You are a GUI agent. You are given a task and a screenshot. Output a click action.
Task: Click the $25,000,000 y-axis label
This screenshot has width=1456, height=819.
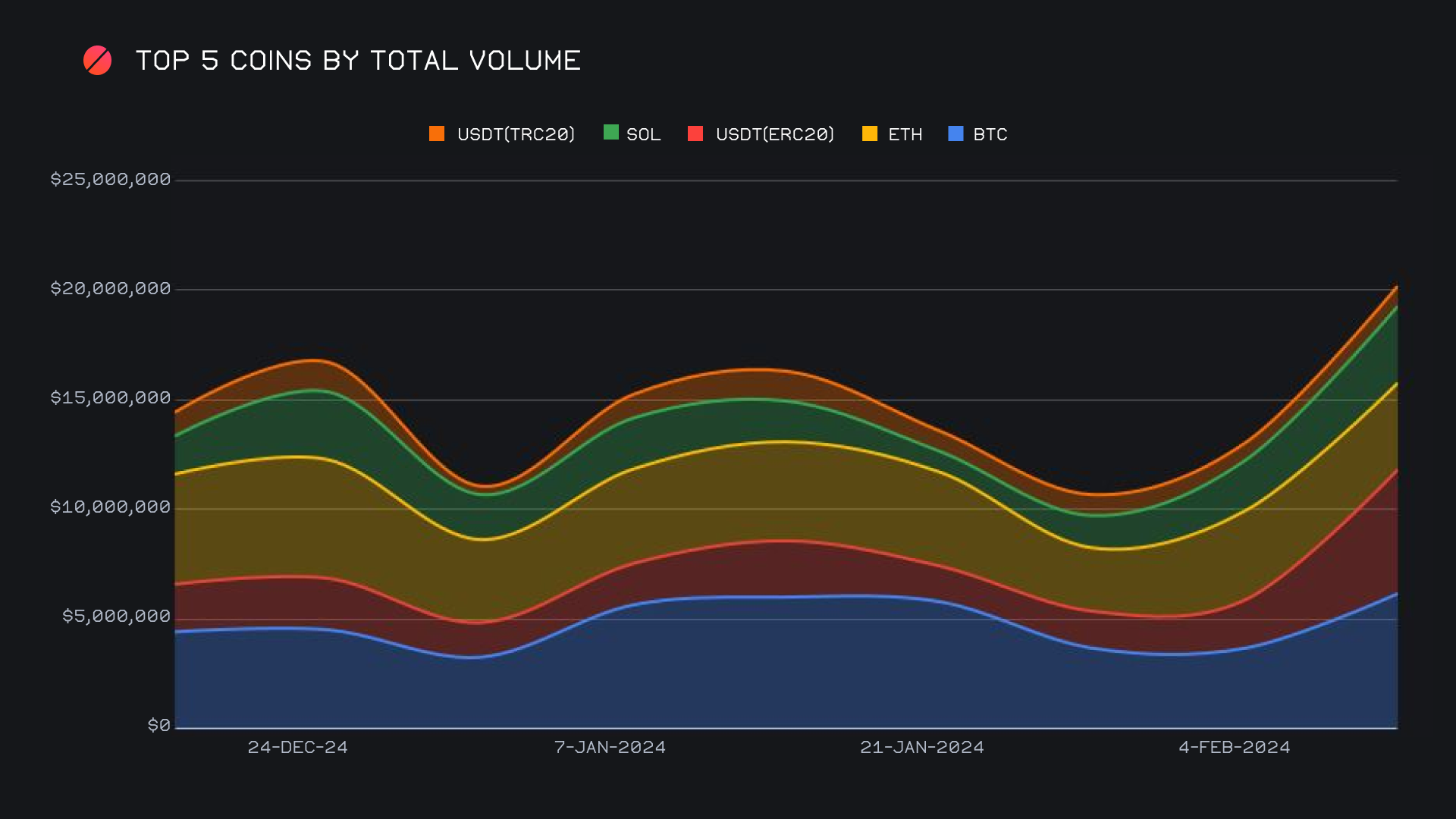(111, 179)
